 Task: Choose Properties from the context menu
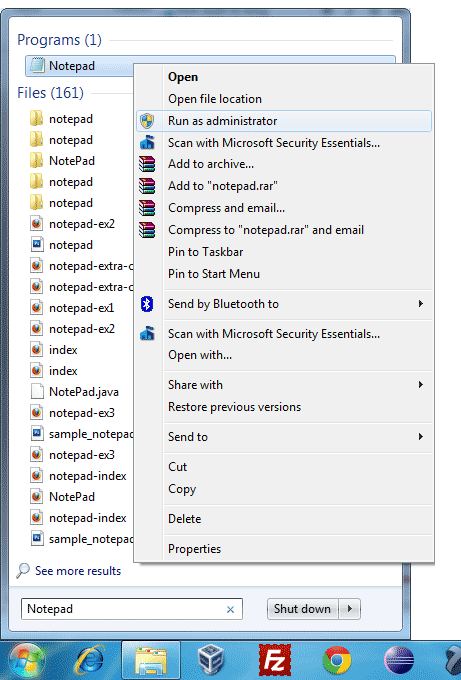194,549
